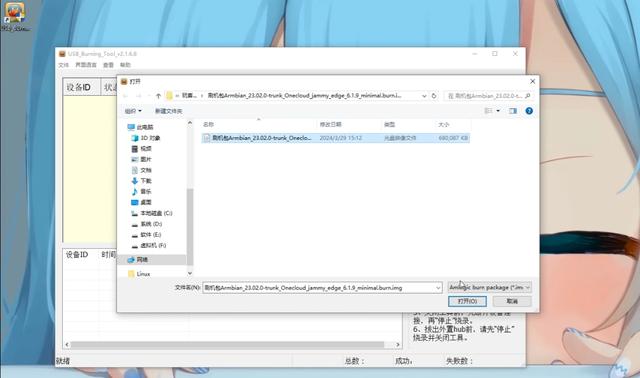The height and width of the screenshot is (378, 640).
Task: Expand the file name history dropdown arrow
Action: click(438, 288)
